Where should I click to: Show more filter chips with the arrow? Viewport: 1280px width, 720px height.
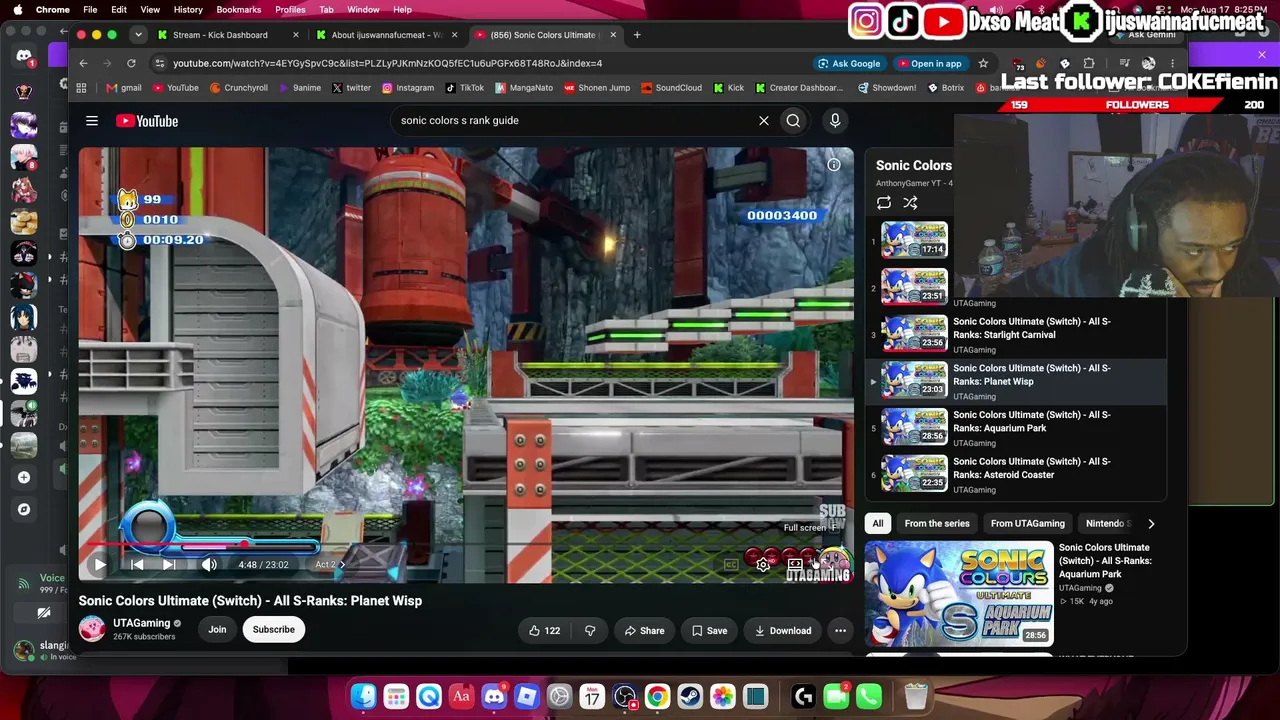[x=1151, y=524]
